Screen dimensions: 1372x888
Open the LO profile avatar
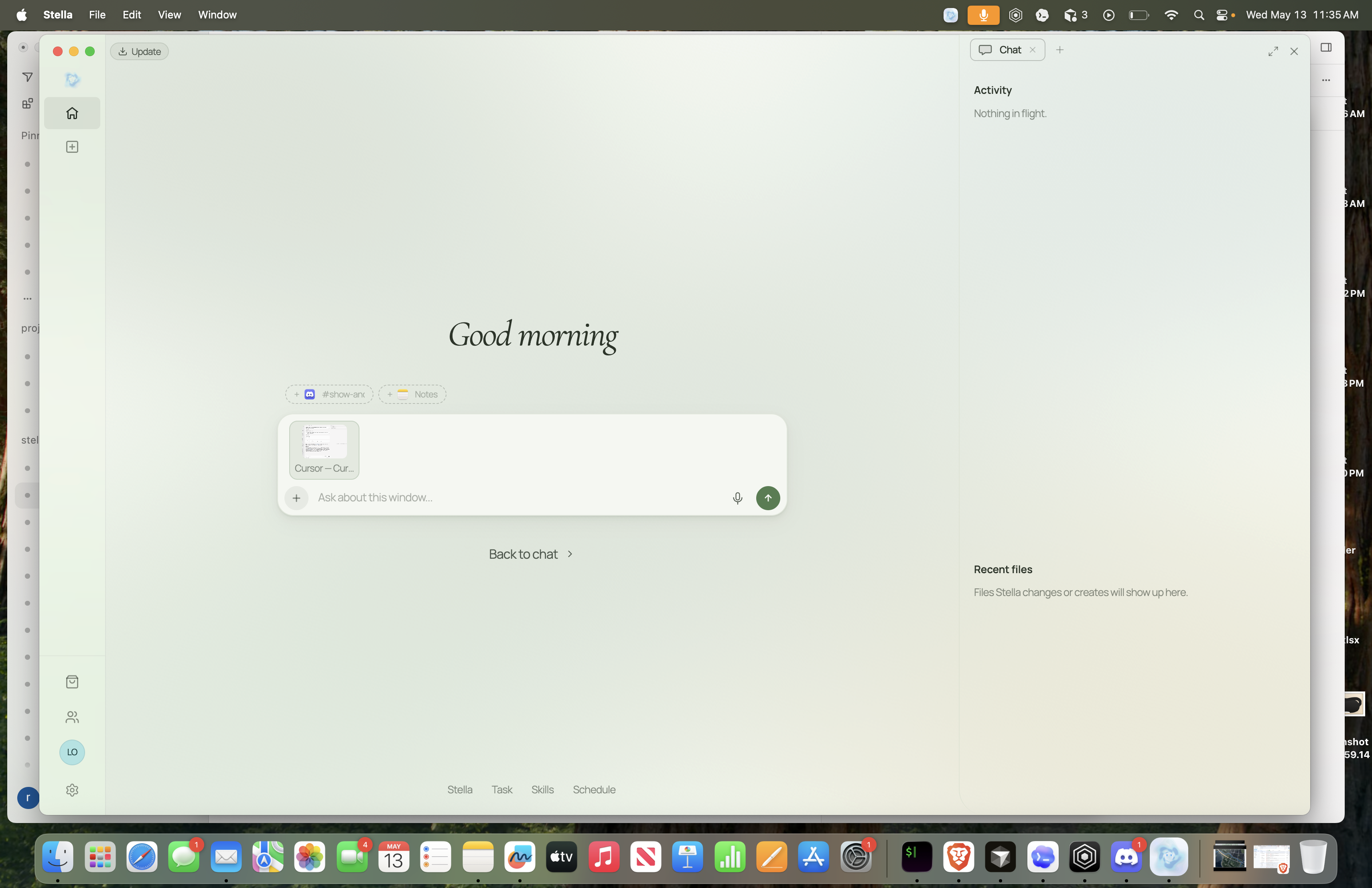click(x=72, y=752)
